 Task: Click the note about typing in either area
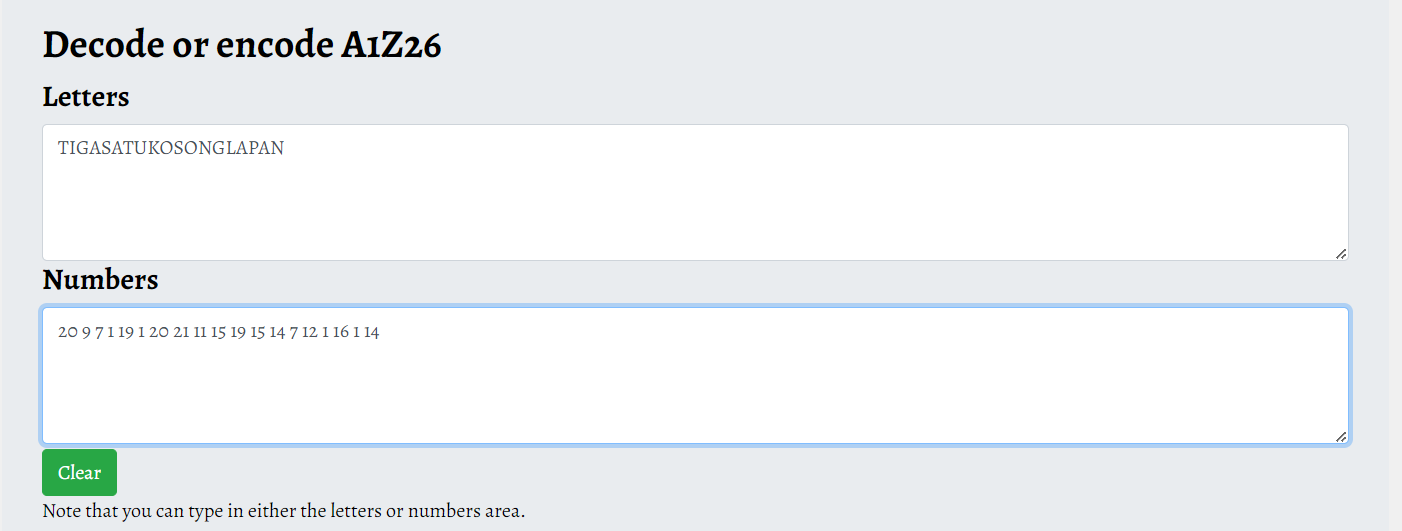[283, 511]
